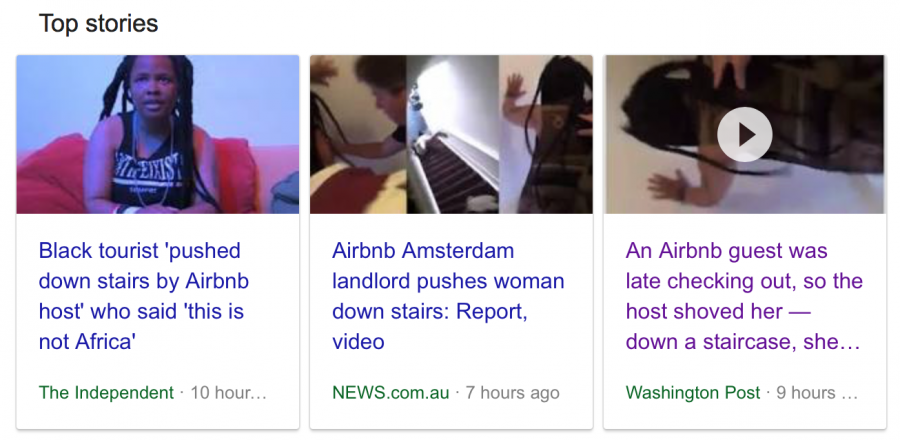Click the blurry video thumbnail of Washington Post
Image resolution: width=900 pixels, height=440 pixels.
[744, 134]
